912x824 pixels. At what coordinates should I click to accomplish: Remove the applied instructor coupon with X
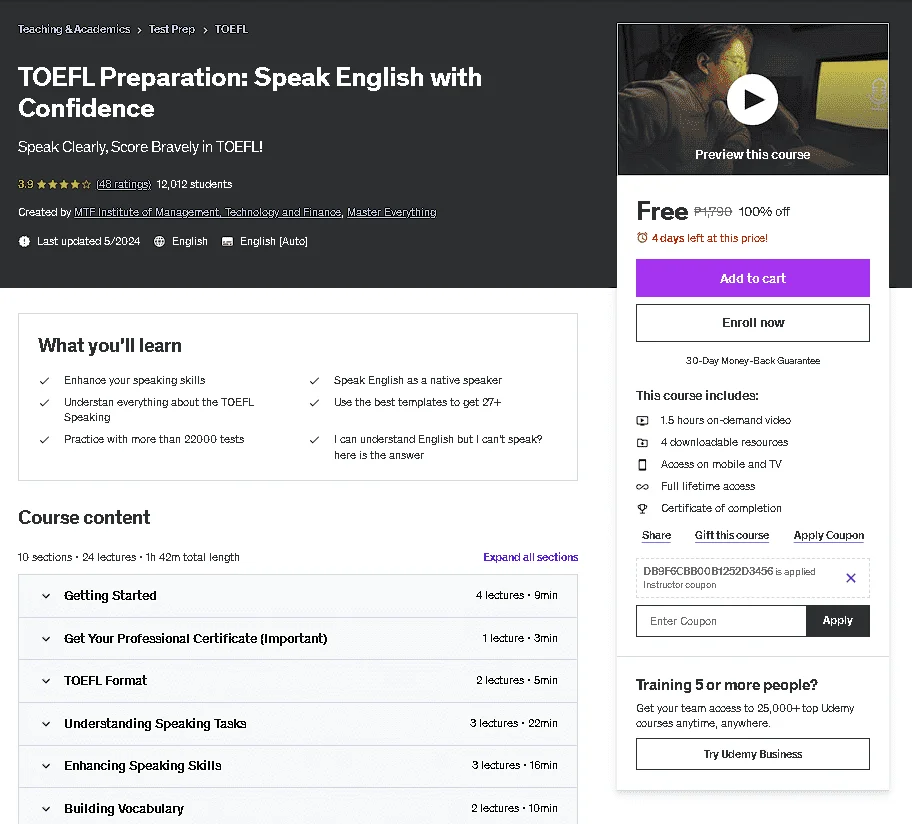pyautogui.click(x=850, y=577)
